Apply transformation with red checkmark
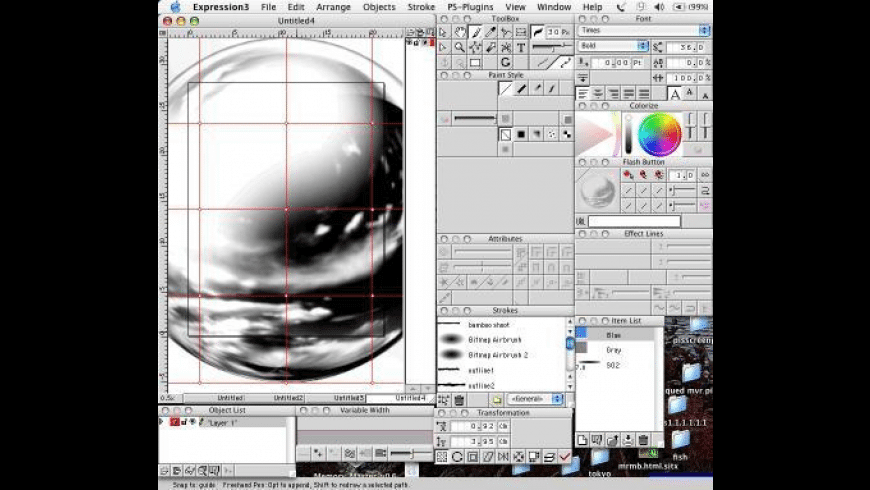Screen dimensions: 870x490 565,457
